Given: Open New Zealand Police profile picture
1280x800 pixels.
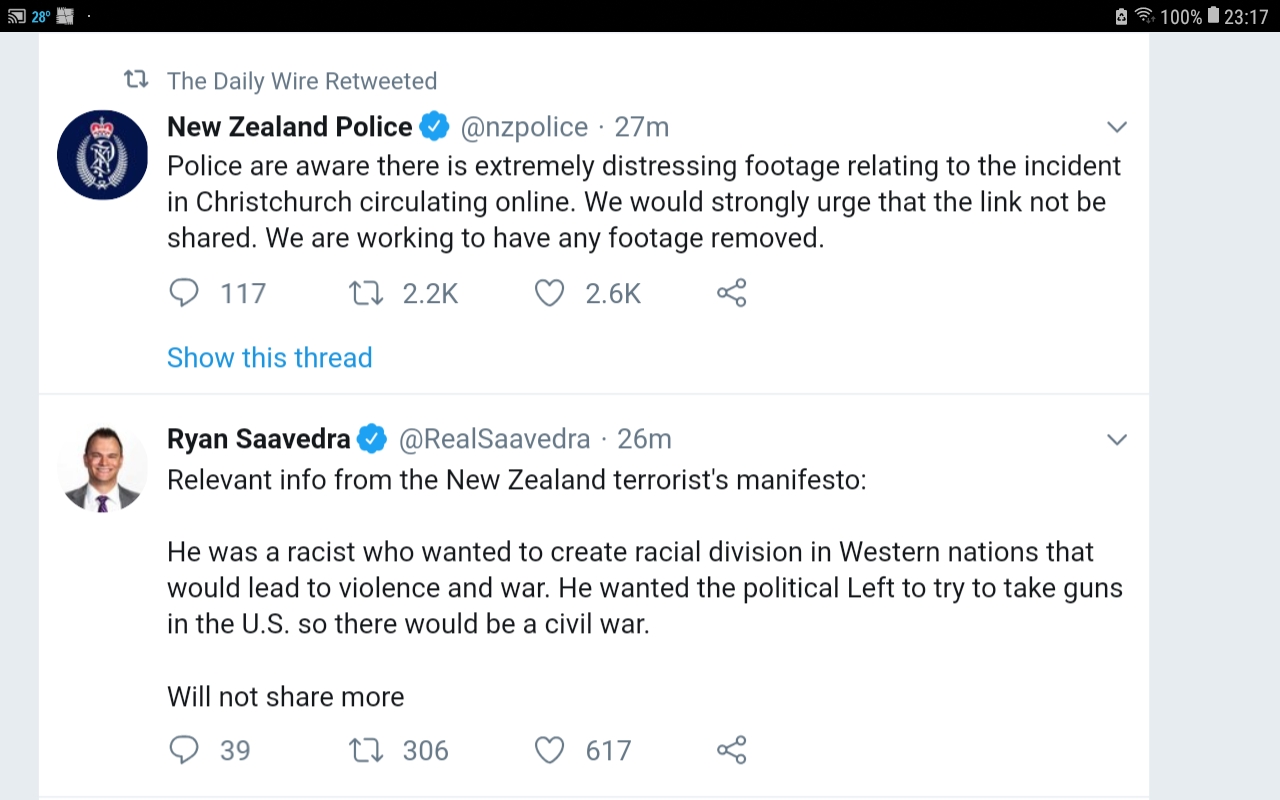Looking at the screenshot, I should pos(102,155).
